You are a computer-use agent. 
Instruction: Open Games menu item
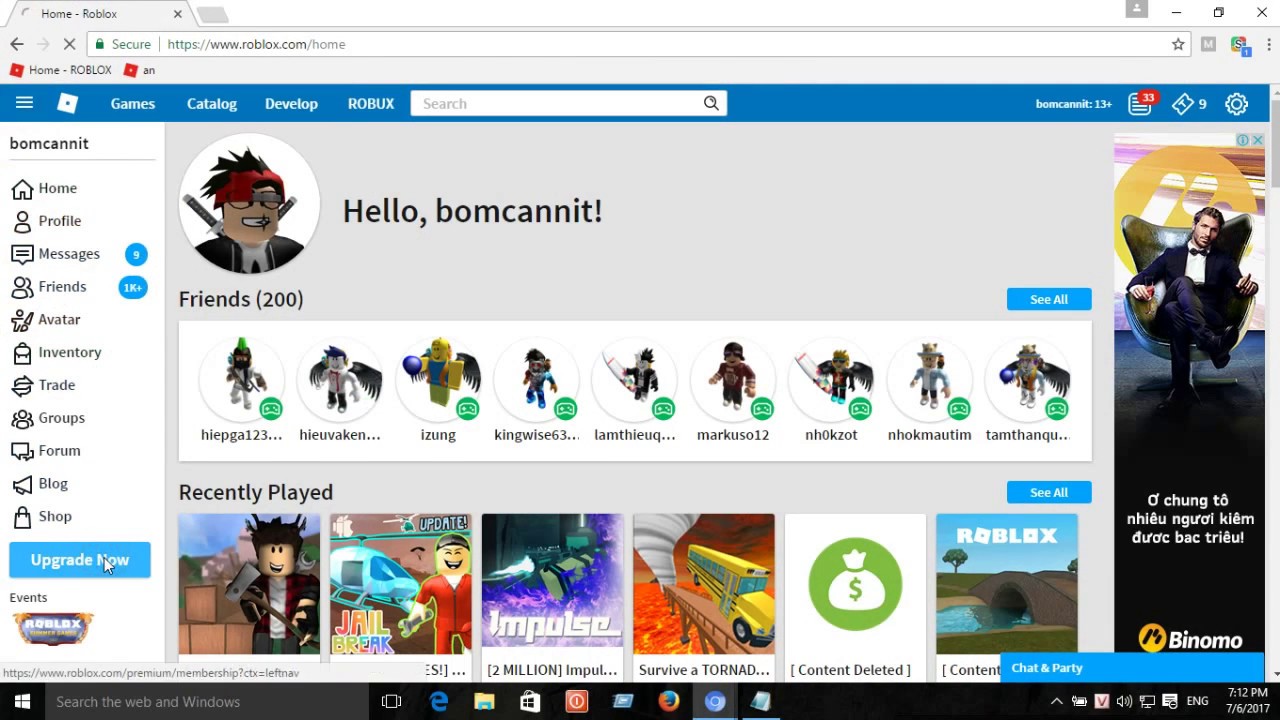click(133, 103)
